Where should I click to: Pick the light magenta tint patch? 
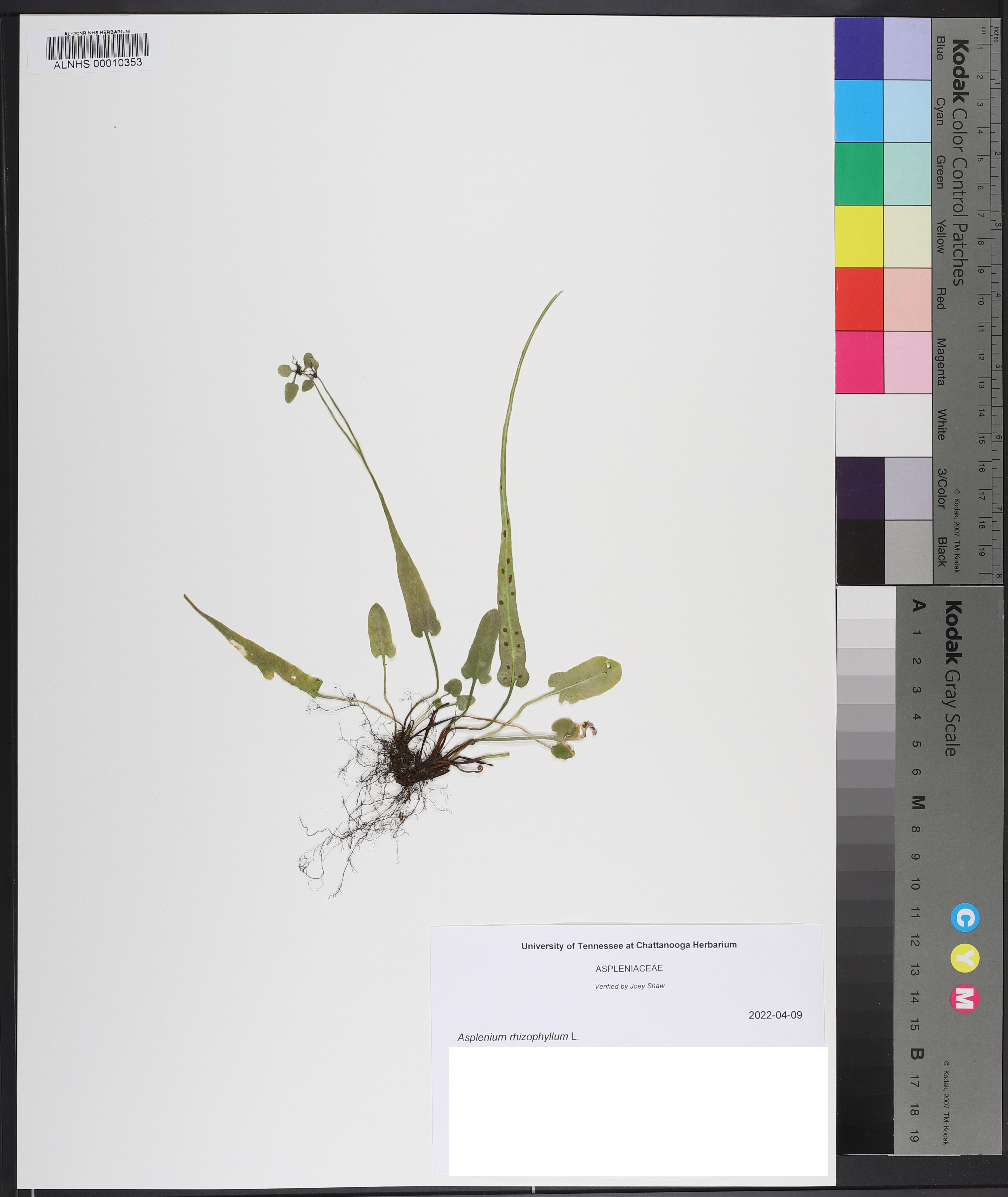pyautogui.click(x=907, y=362)
